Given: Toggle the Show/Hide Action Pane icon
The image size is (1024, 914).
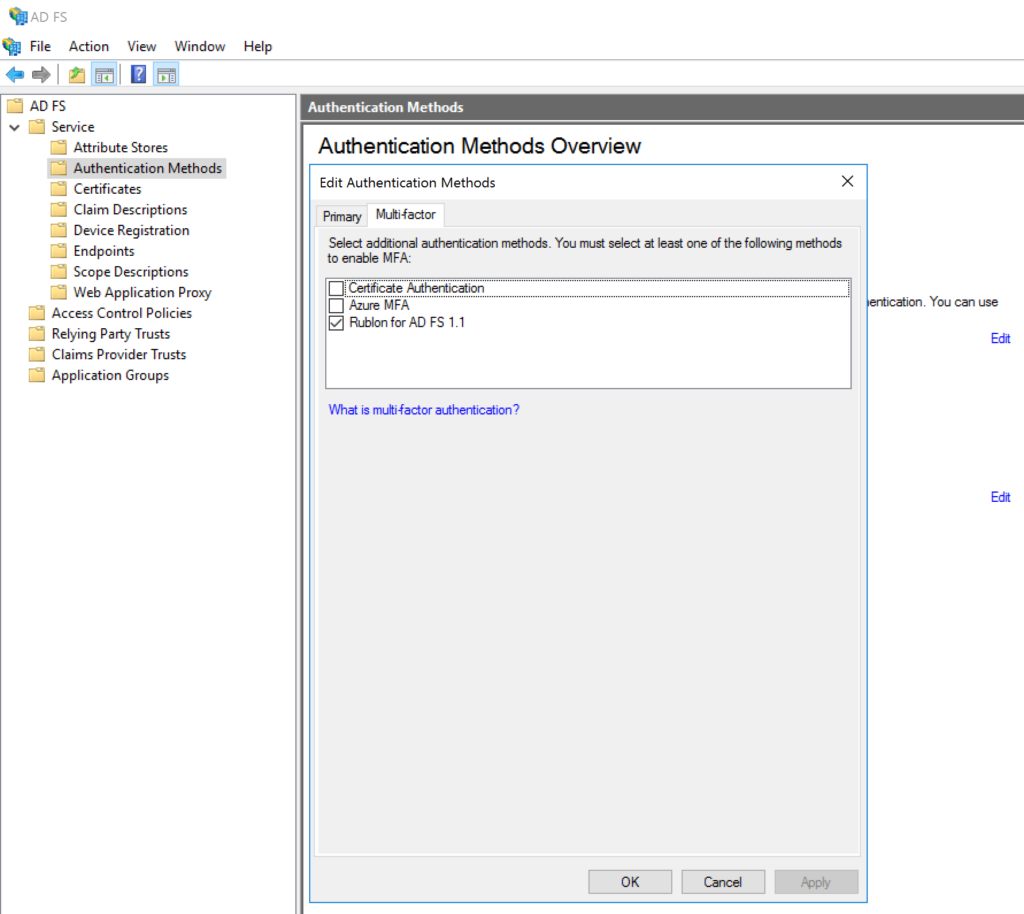Looking at the screenshot, I should (x=166, y=75).
